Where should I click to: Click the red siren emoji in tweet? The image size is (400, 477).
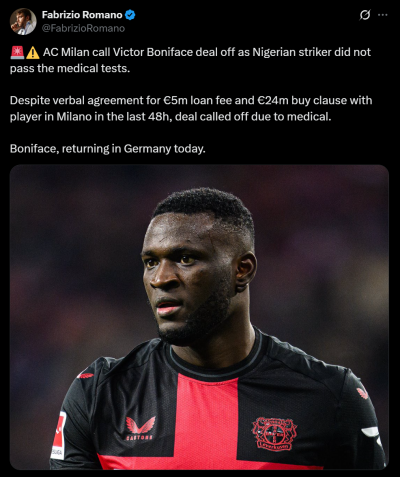point(17,52)
